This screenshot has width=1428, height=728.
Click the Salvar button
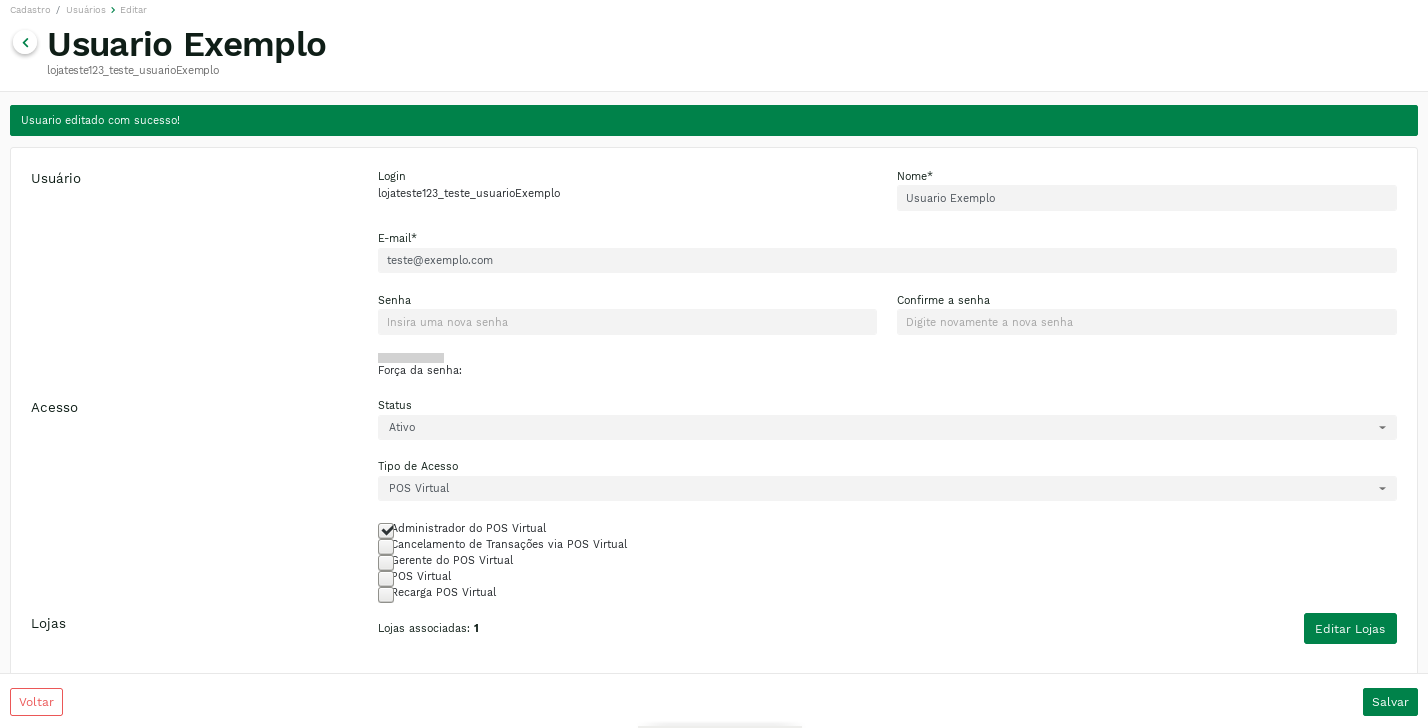tap(1390, 702)
